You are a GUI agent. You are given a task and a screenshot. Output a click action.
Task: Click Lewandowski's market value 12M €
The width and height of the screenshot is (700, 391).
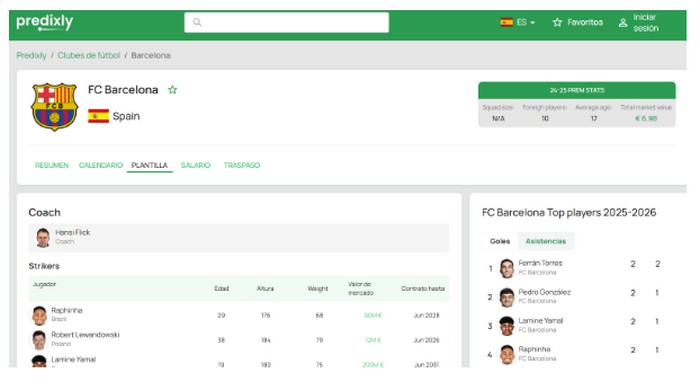[373, 340]
